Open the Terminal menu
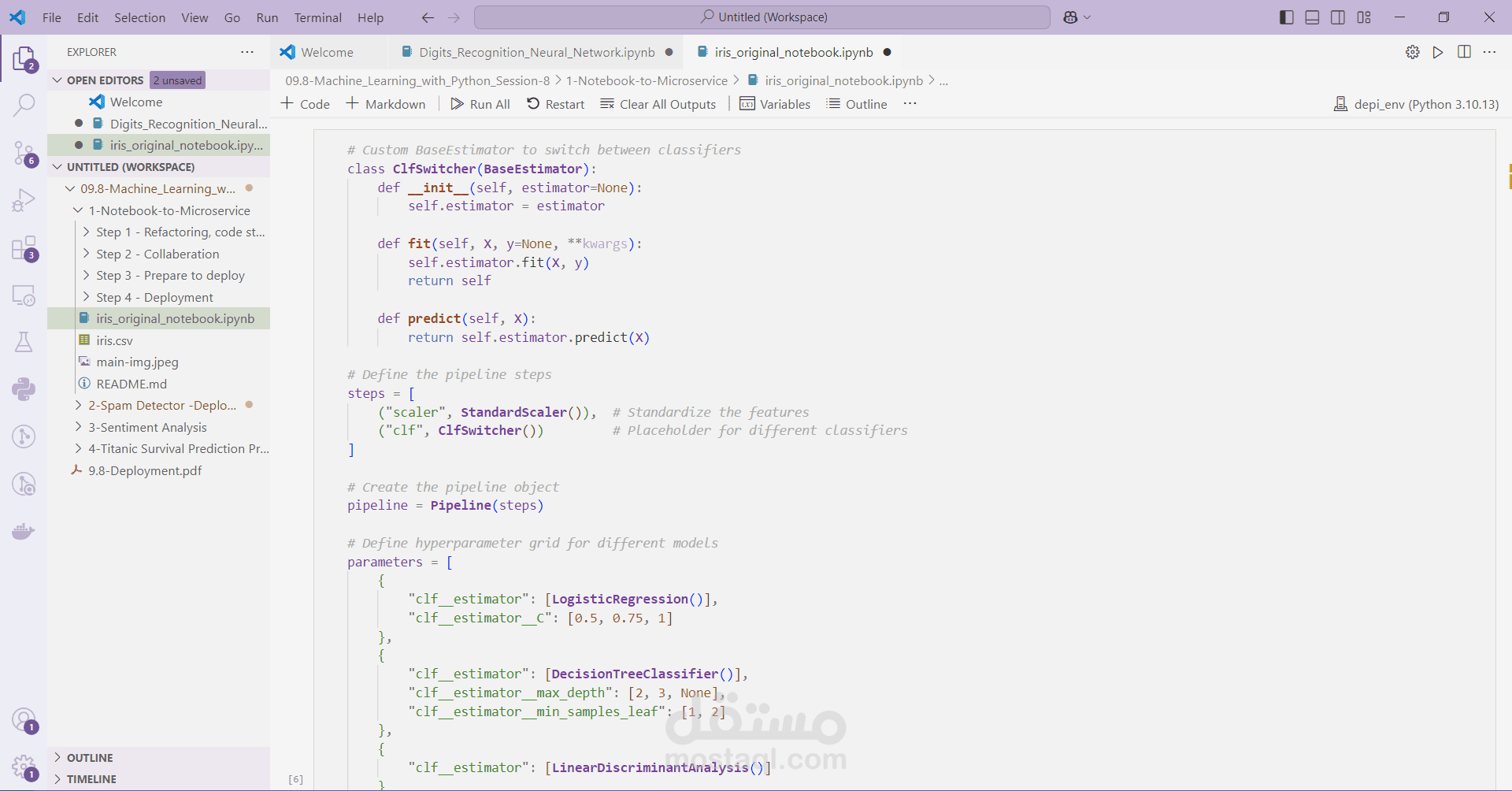1512x791 pixels. 318,17
